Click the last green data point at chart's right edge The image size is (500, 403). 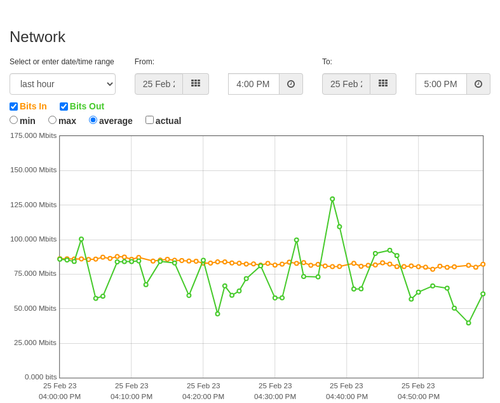(483, 294)
